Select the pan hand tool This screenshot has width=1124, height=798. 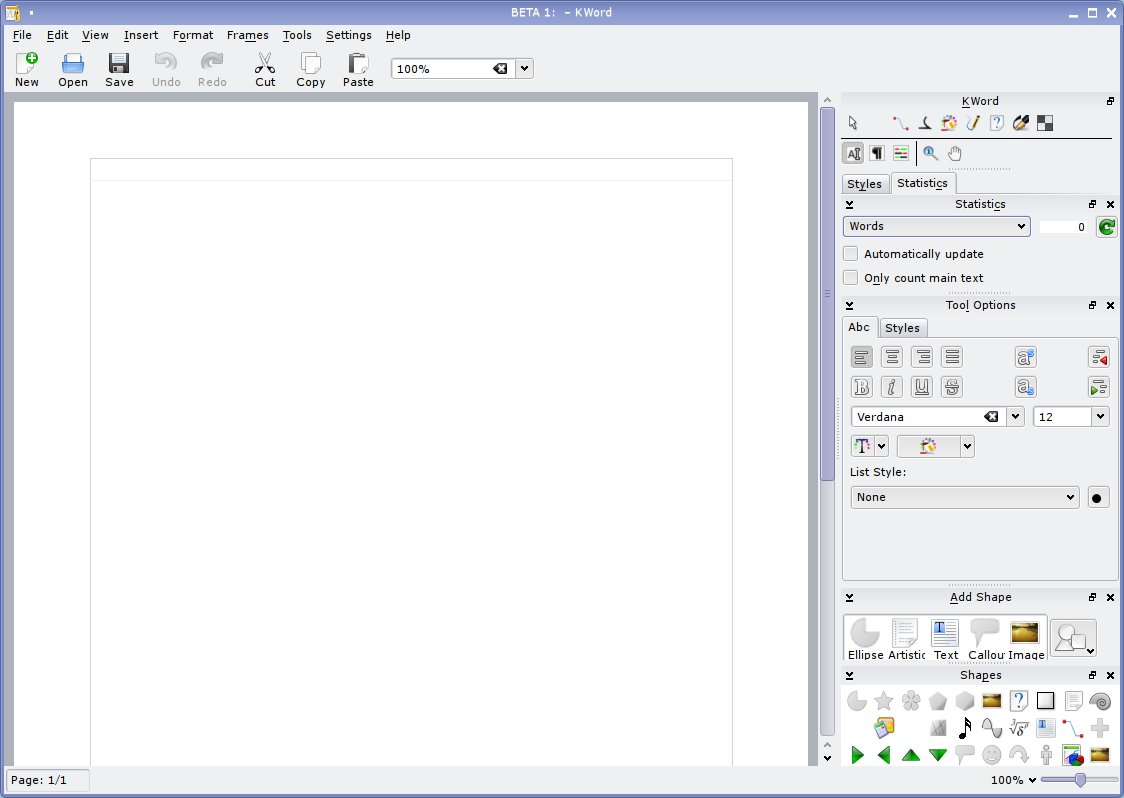point(954,153)
